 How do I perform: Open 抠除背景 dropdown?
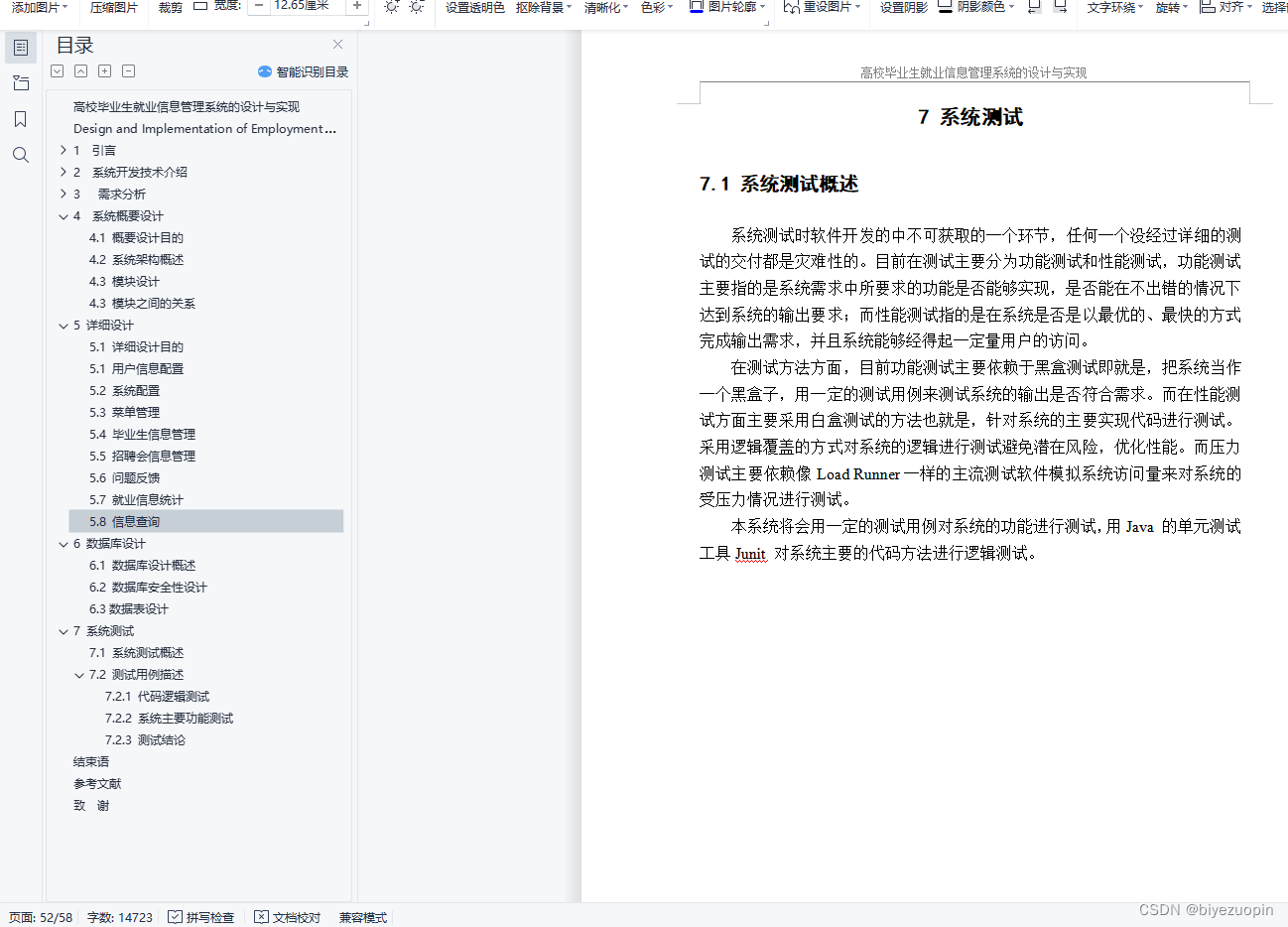pos(545,7)
